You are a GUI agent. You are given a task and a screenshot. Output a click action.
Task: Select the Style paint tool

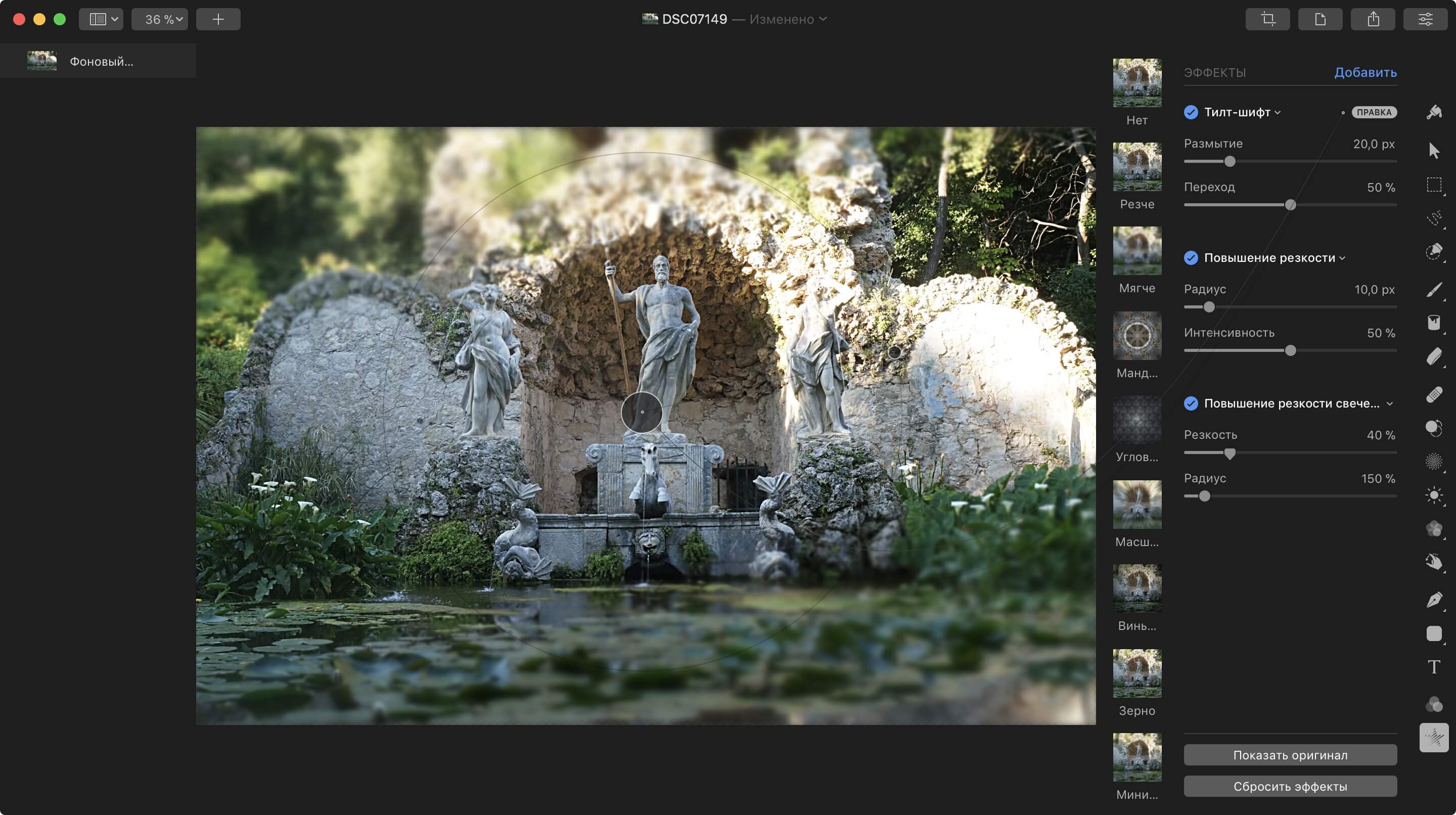(1434, 112)
